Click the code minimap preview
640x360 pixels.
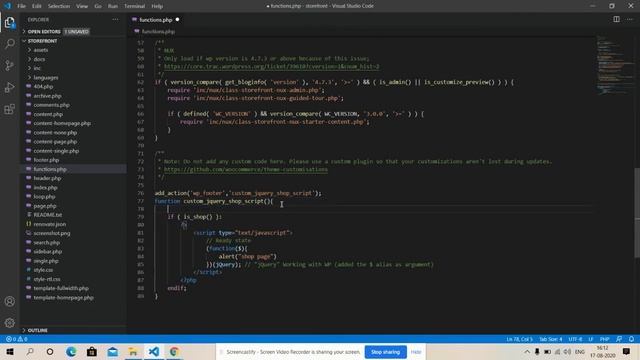615,65
